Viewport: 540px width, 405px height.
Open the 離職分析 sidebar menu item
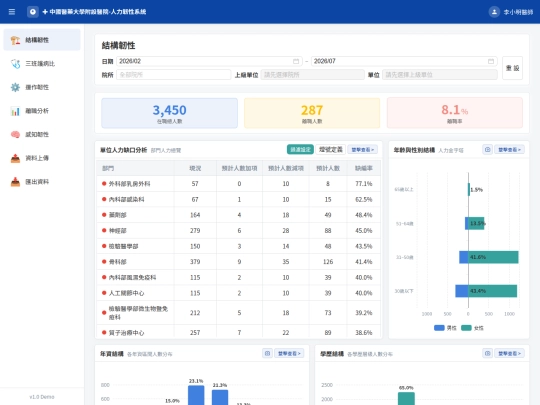pyautogui.click(x=42, y=111)
